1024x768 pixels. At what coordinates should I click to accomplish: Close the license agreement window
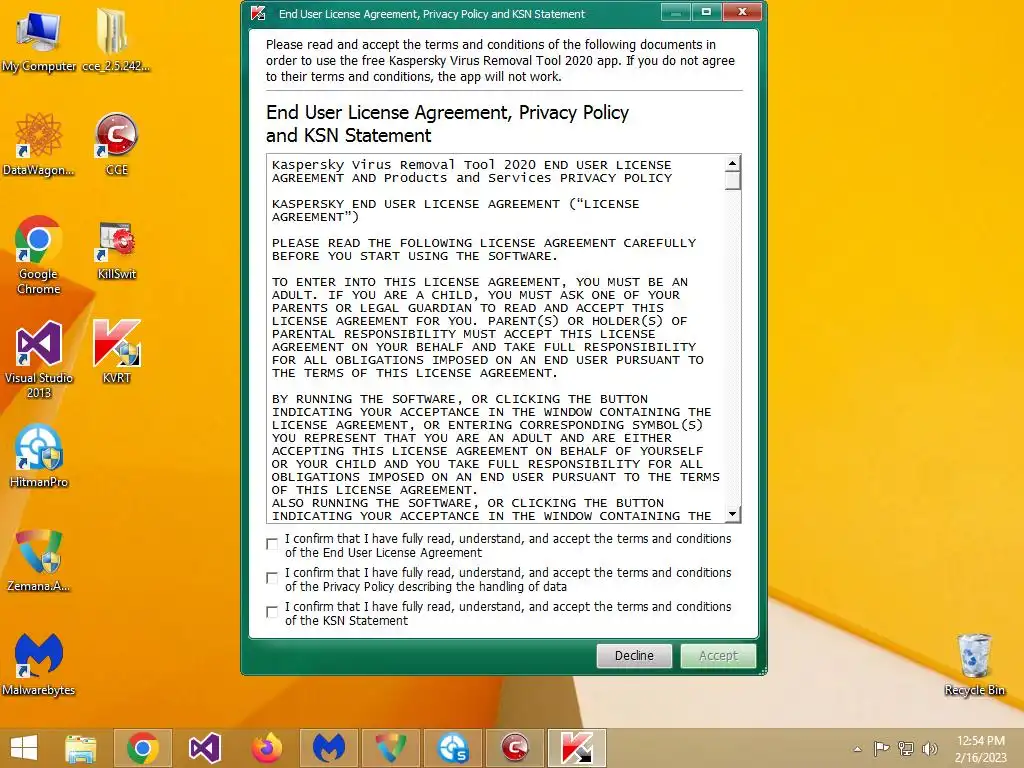click(743, 12)
